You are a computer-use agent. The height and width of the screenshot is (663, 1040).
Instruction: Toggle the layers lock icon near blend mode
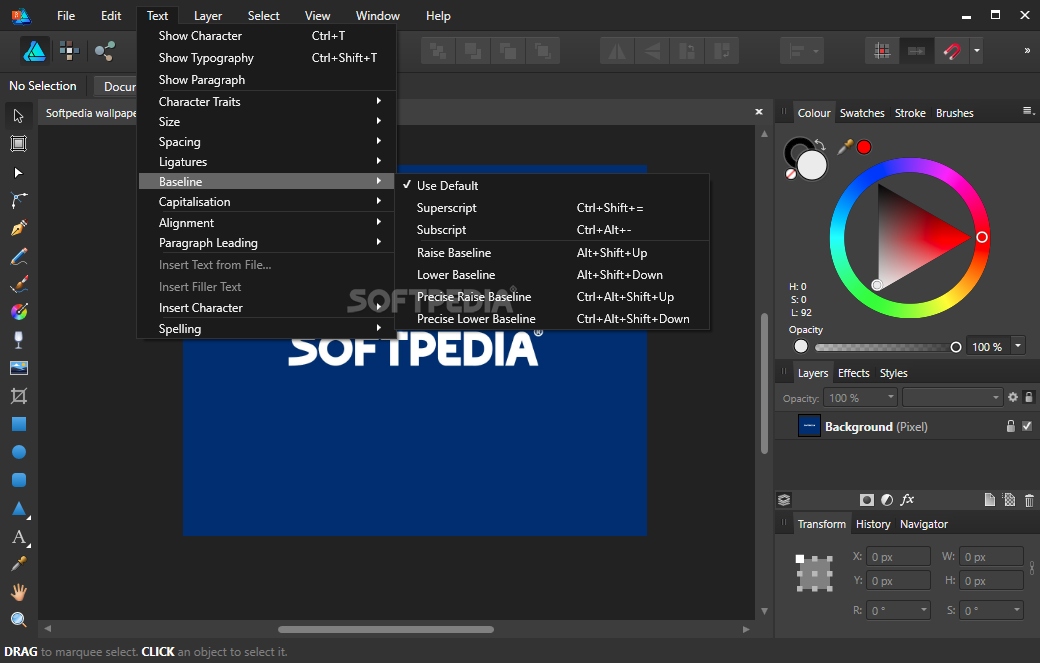pos(1029,397)
